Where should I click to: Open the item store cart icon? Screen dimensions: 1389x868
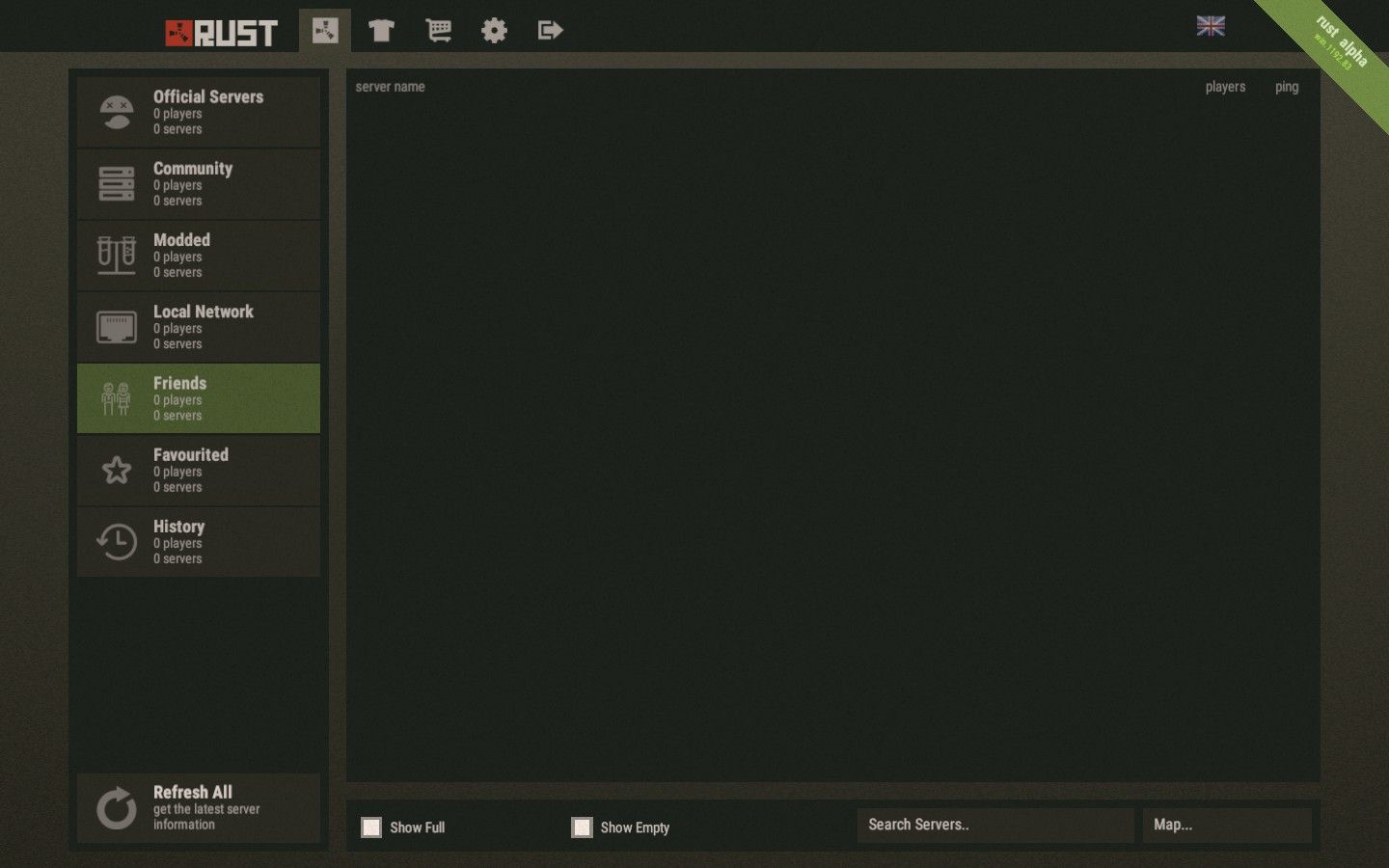pos(438,31)
